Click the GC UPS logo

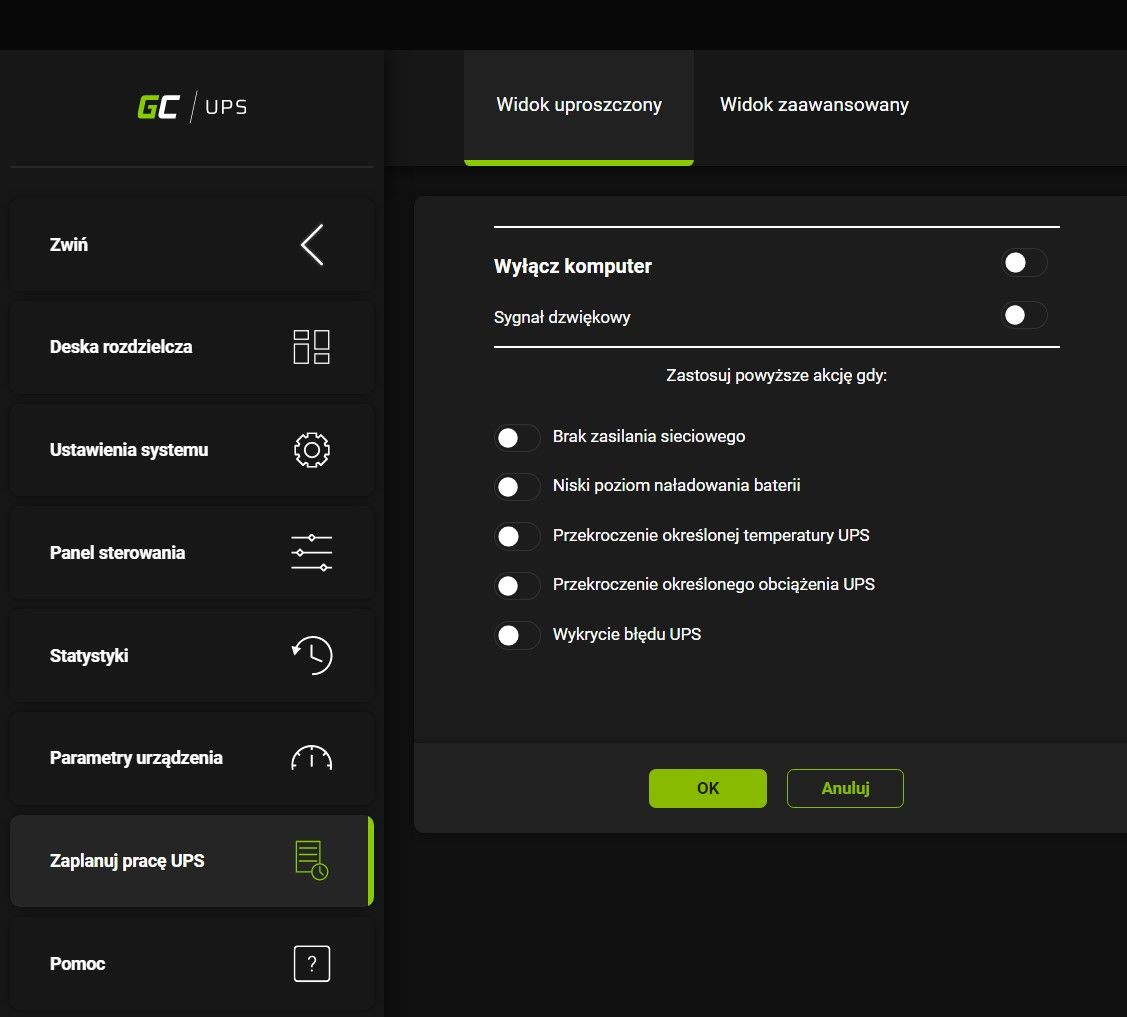pos(192,107)
